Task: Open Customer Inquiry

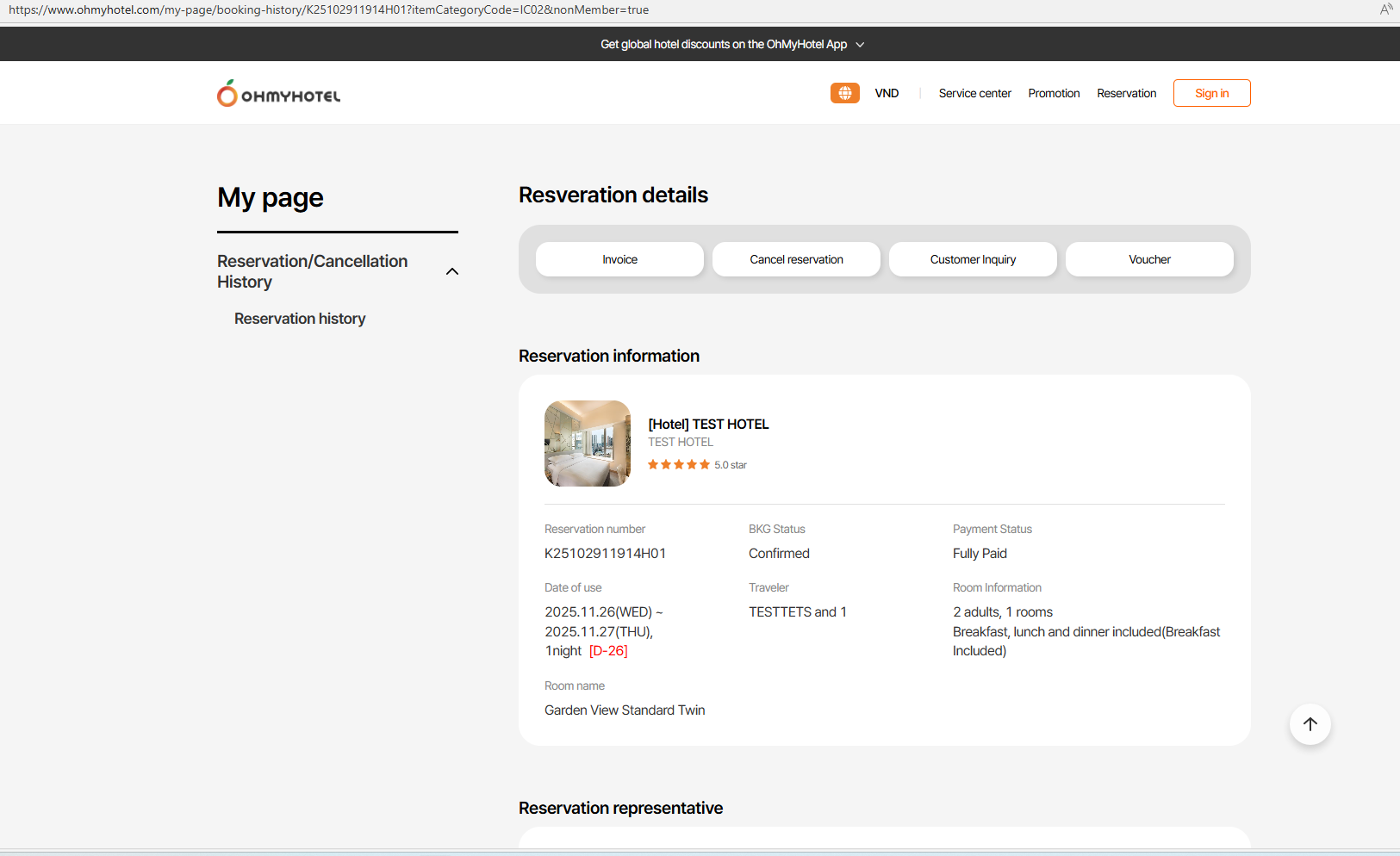Action: (x=973, y=259)
